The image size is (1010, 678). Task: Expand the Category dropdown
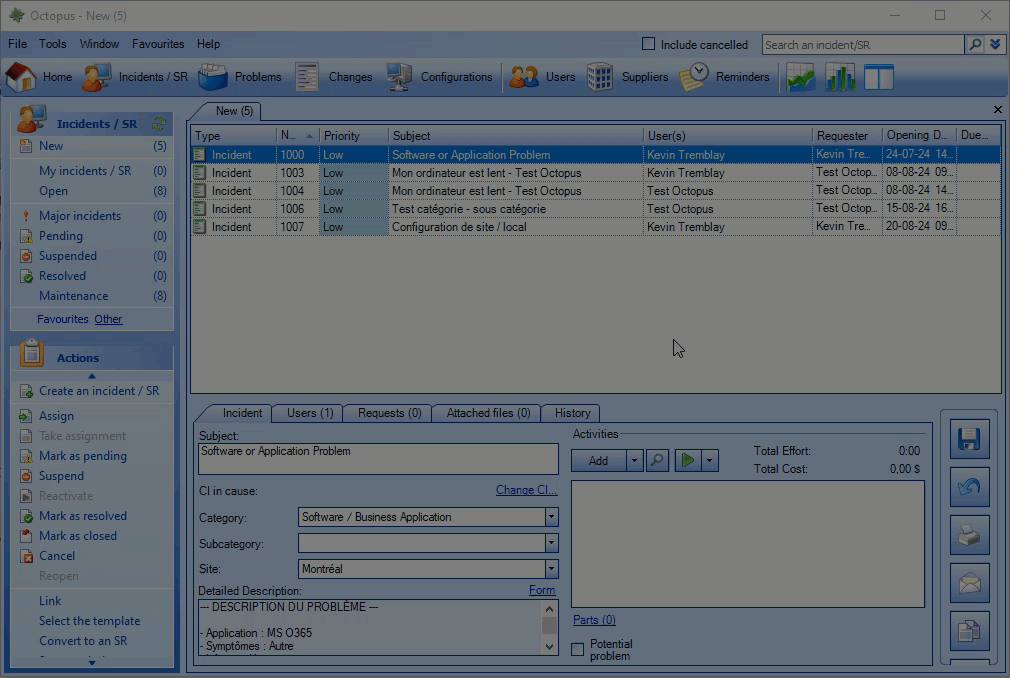551,517
